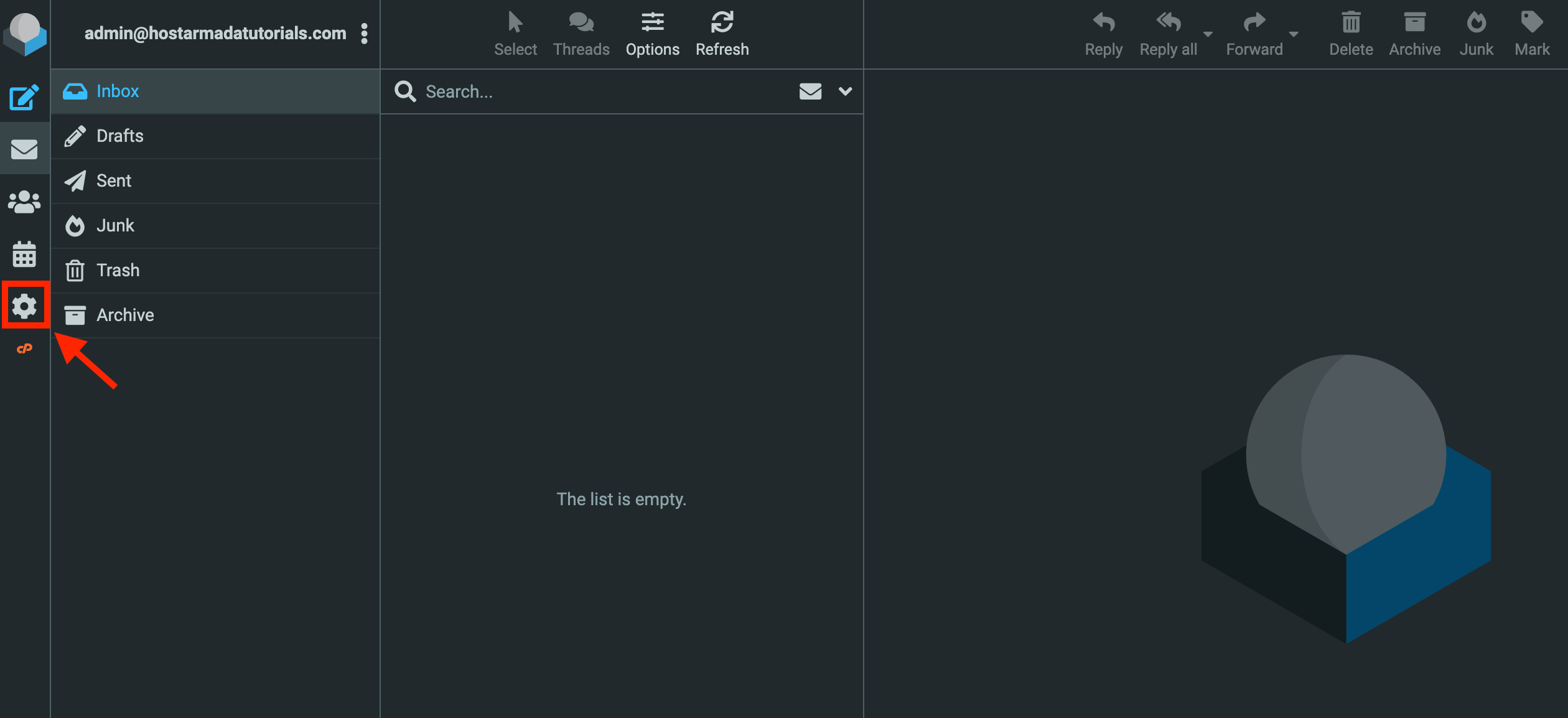Click the Forward button
1568x718 pixels.
click(1254, 34)
